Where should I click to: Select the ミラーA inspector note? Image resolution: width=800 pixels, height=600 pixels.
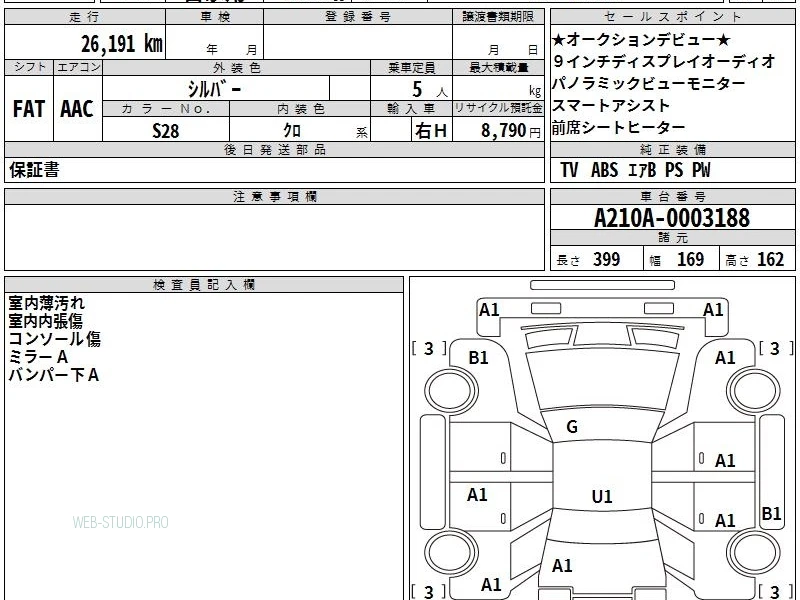(x=38, y=357)
